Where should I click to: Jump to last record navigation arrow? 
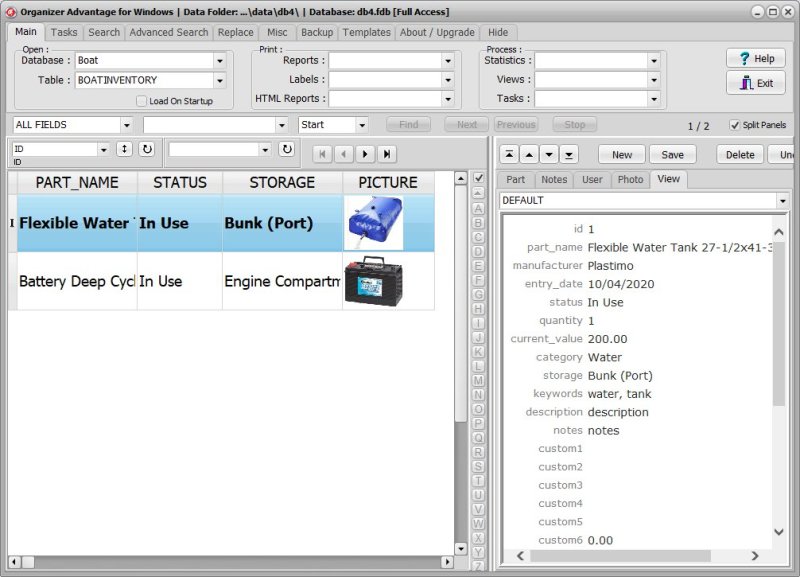pyautogui.click(x=387, y=154)
